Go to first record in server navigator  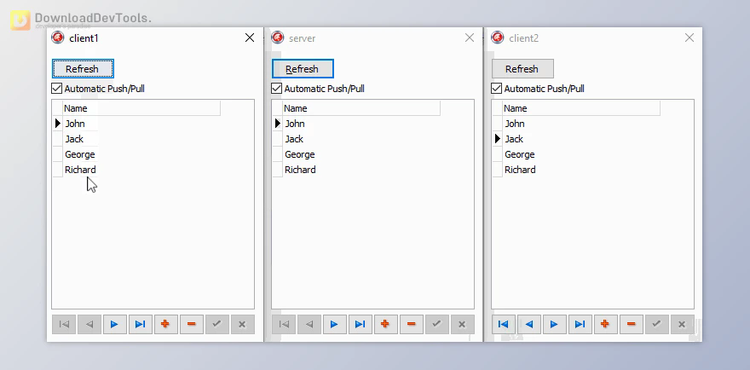point(284,324)
